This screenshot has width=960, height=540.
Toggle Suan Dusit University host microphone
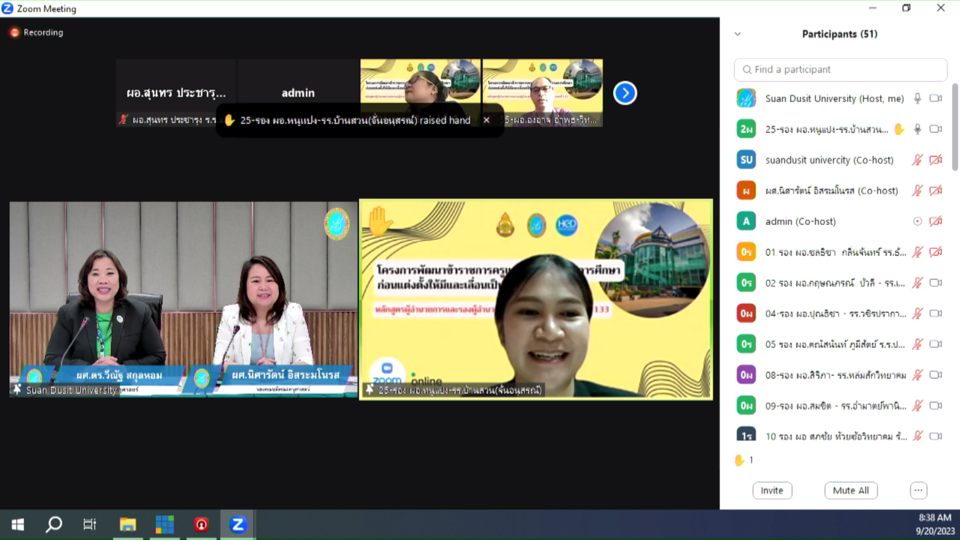917,99
